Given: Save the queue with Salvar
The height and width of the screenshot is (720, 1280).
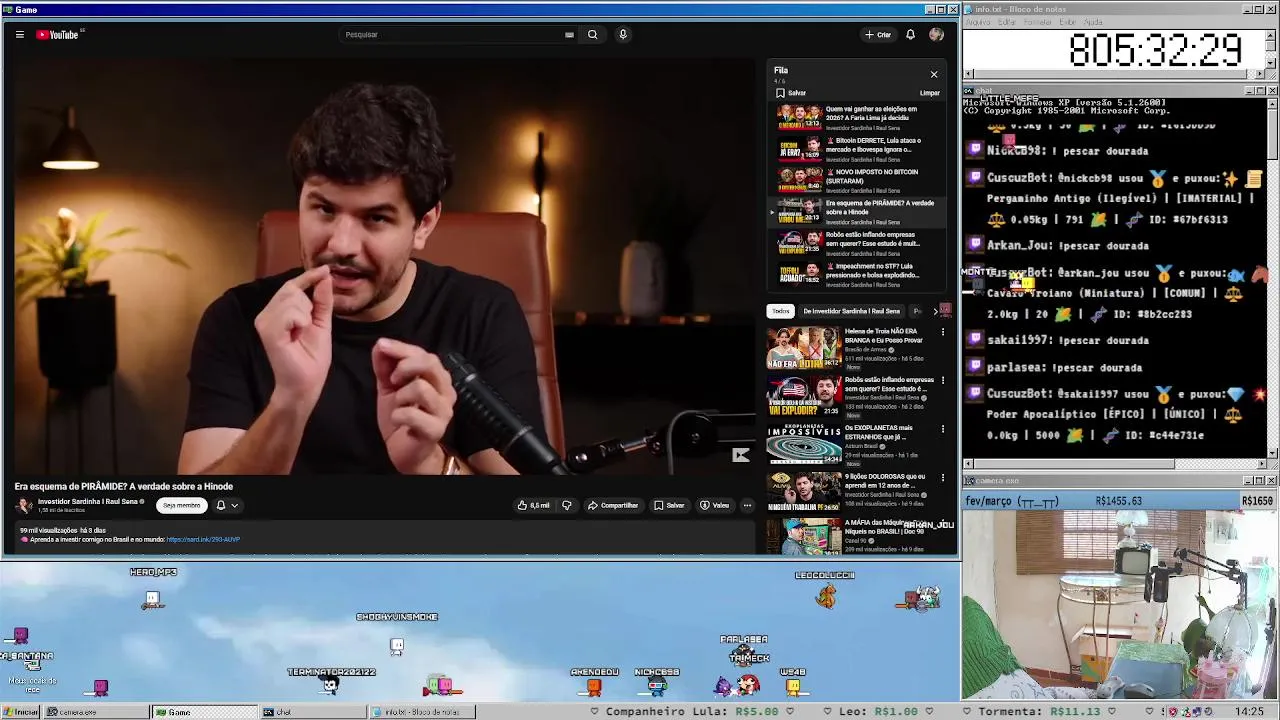Looking at the screenshot, I should click(x=791, y=93).
